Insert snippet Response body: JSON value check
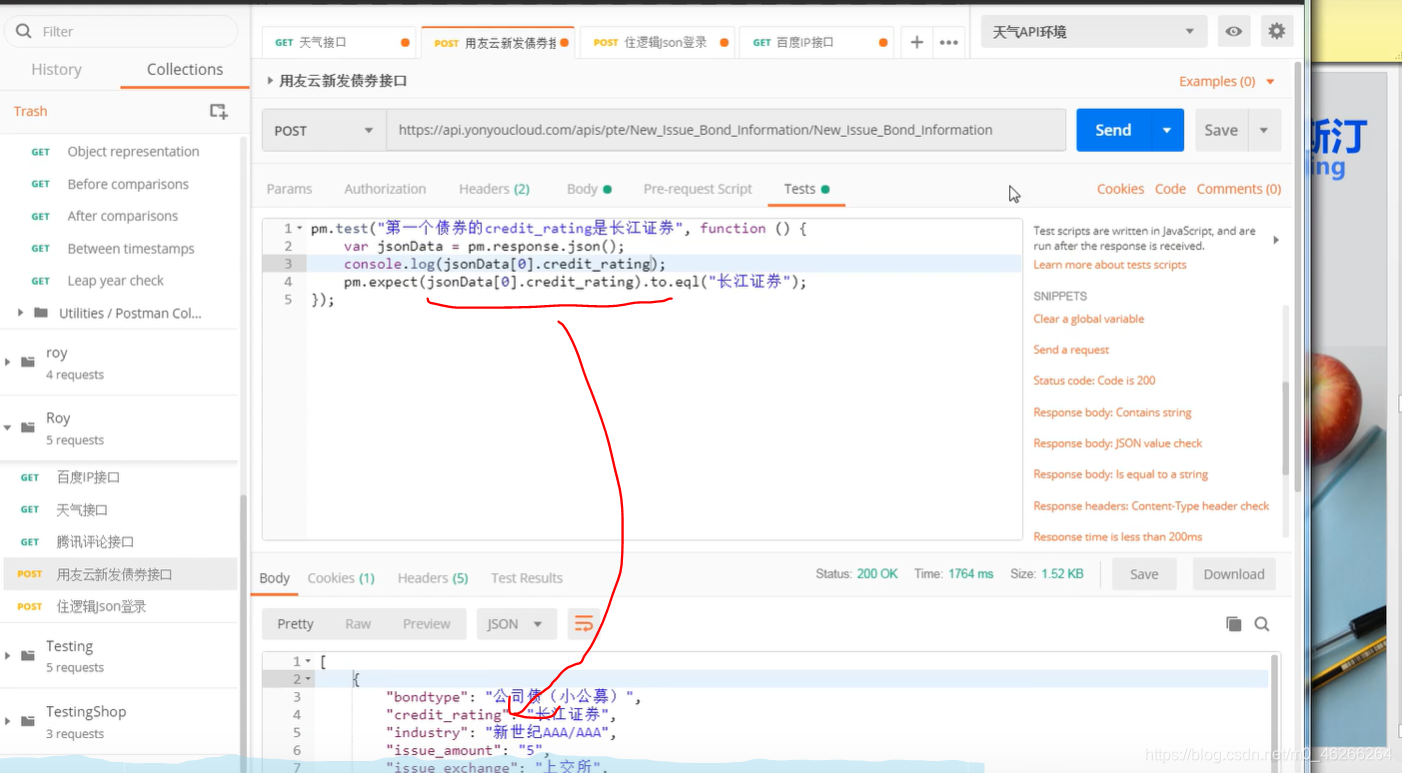Viewport: 1402px width, 773px height. coord(1118,443)
